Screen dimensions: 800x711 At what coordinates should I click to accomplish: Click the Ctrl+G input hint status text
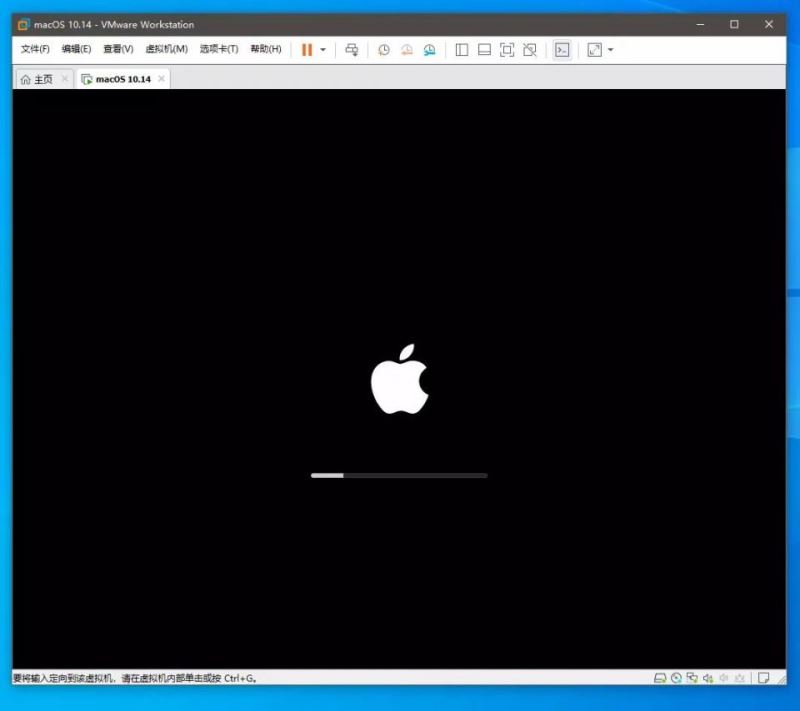[134, 678]
